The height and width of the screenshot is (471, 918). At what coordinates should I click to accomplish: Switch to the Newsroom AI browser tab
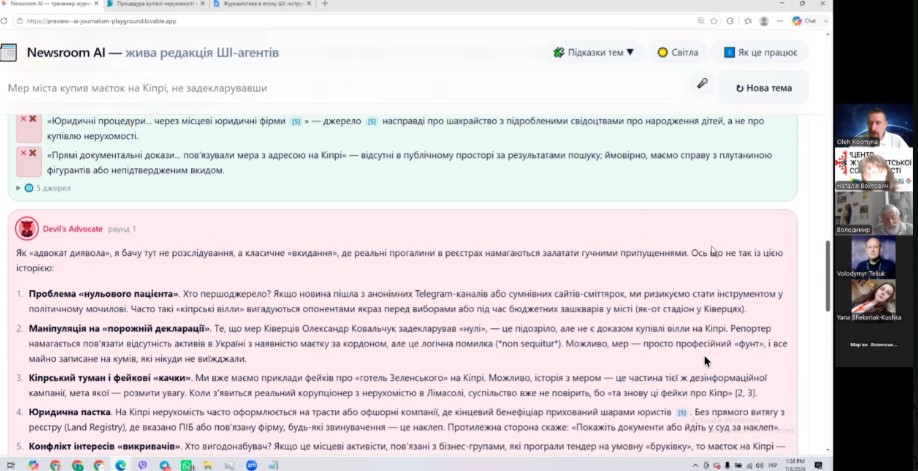pos(50,4)
